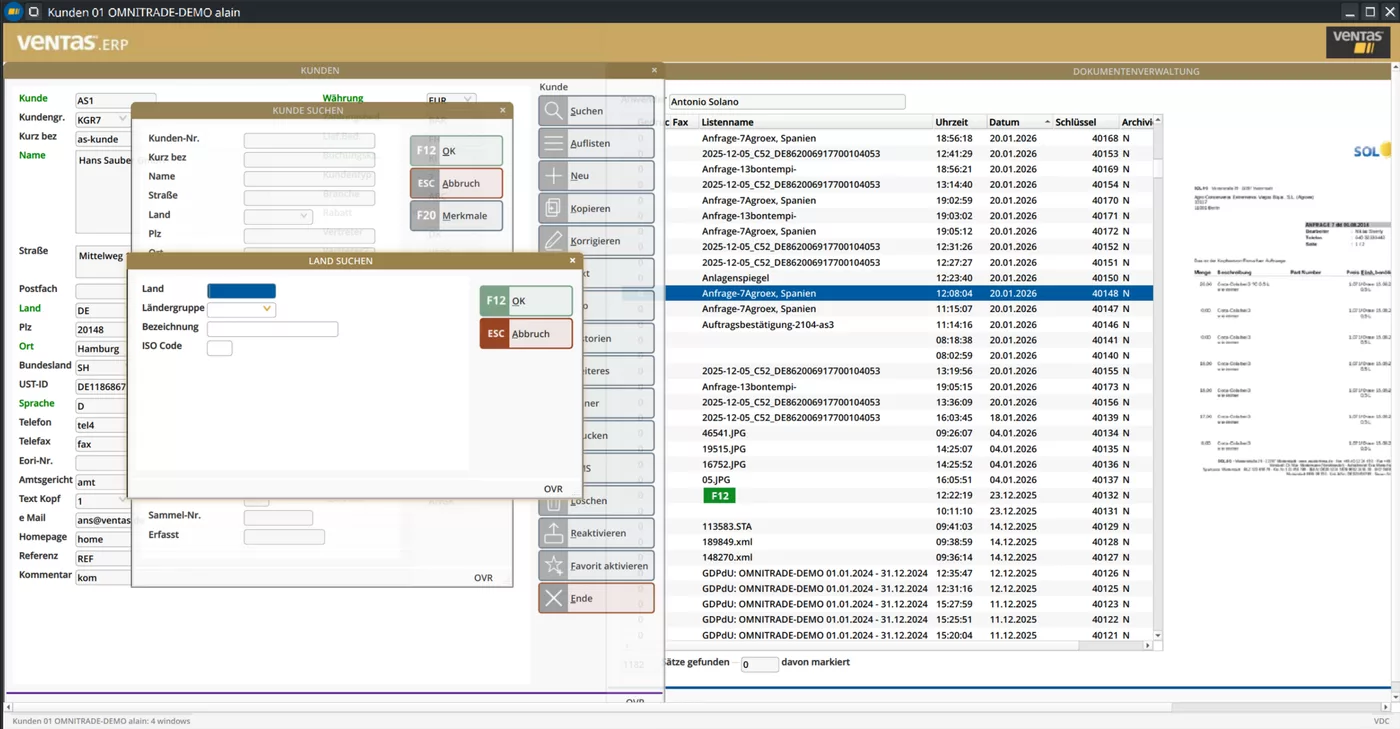Image resolution: width=1400 pixels, height=729 pixels.
Task: Open the Ländergruppe dropdown
Action: click(266, 309)
